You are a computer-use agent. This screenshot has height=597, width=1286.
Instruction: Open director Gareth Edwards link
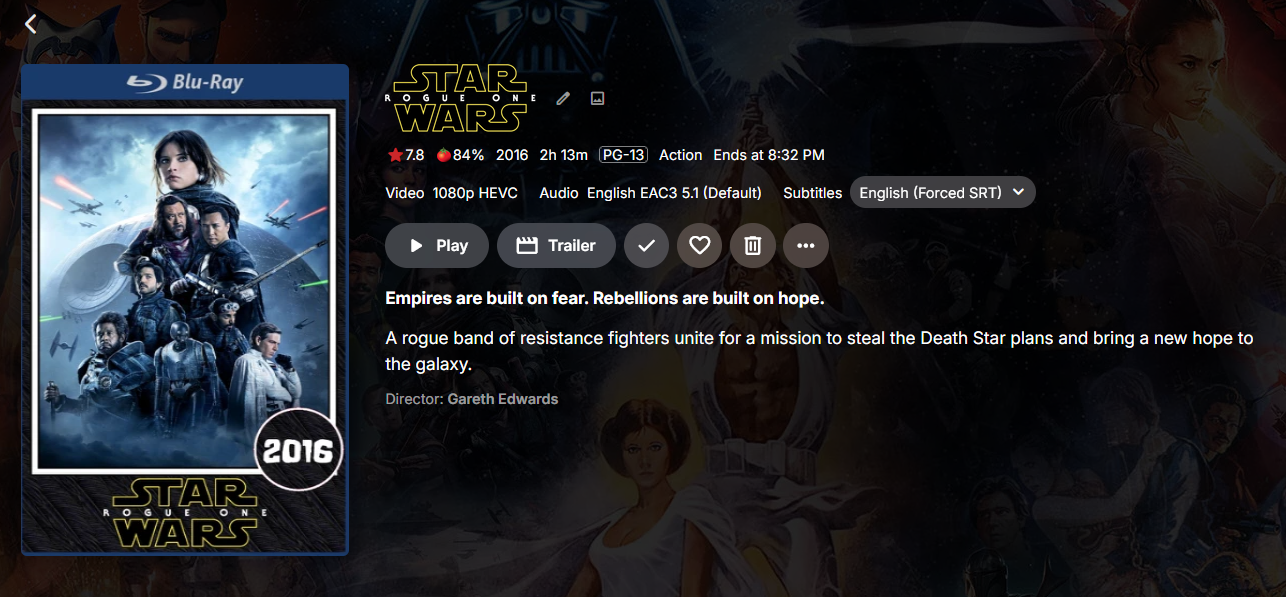click(x=503, y=399)
